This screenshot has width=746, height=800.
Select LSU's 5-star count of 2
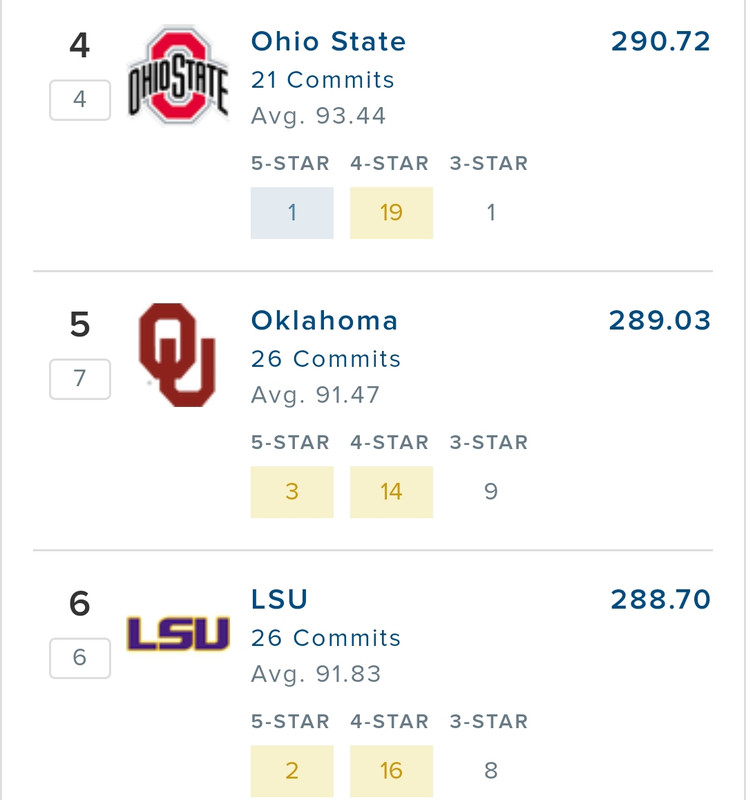tap(292, 771)
